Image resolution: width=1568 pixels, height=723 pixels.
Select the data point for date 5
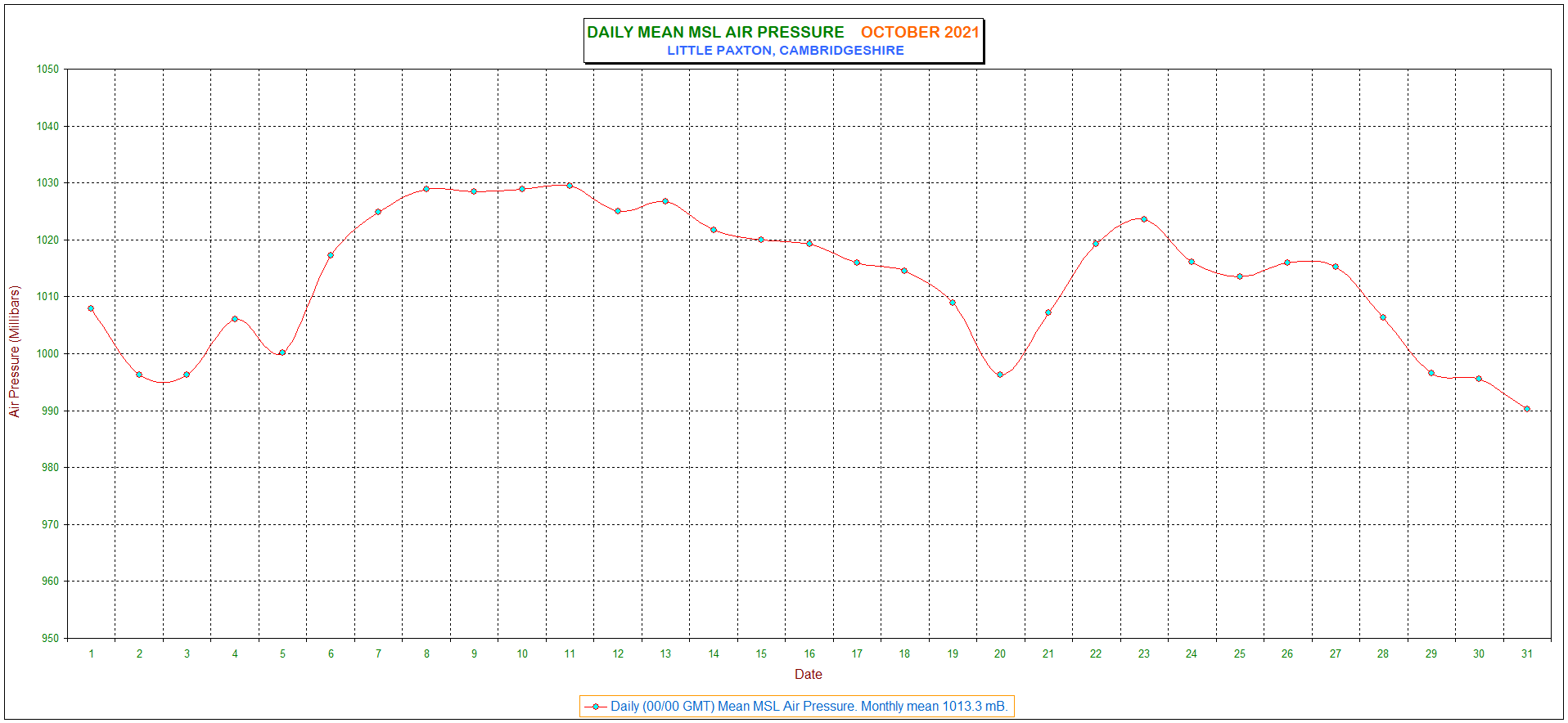(x=282, y=353)
